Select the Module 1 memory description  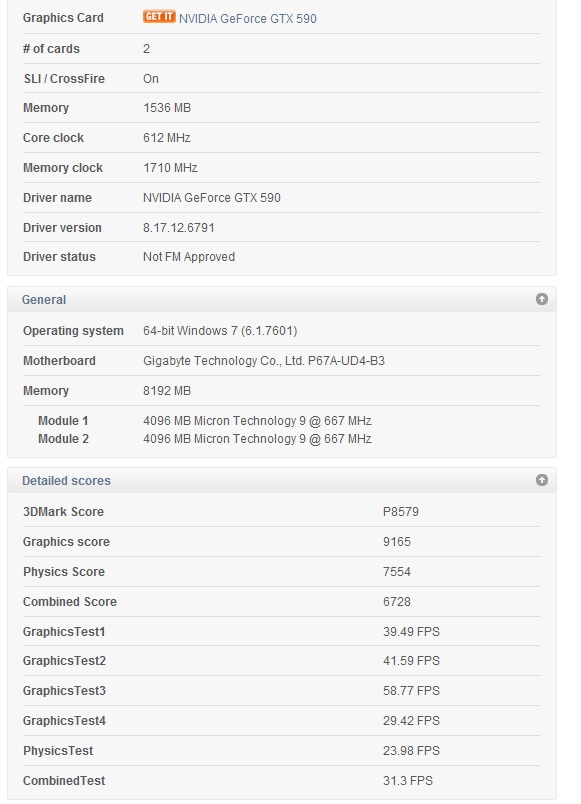pyautogui.click(x=257, y=421)
